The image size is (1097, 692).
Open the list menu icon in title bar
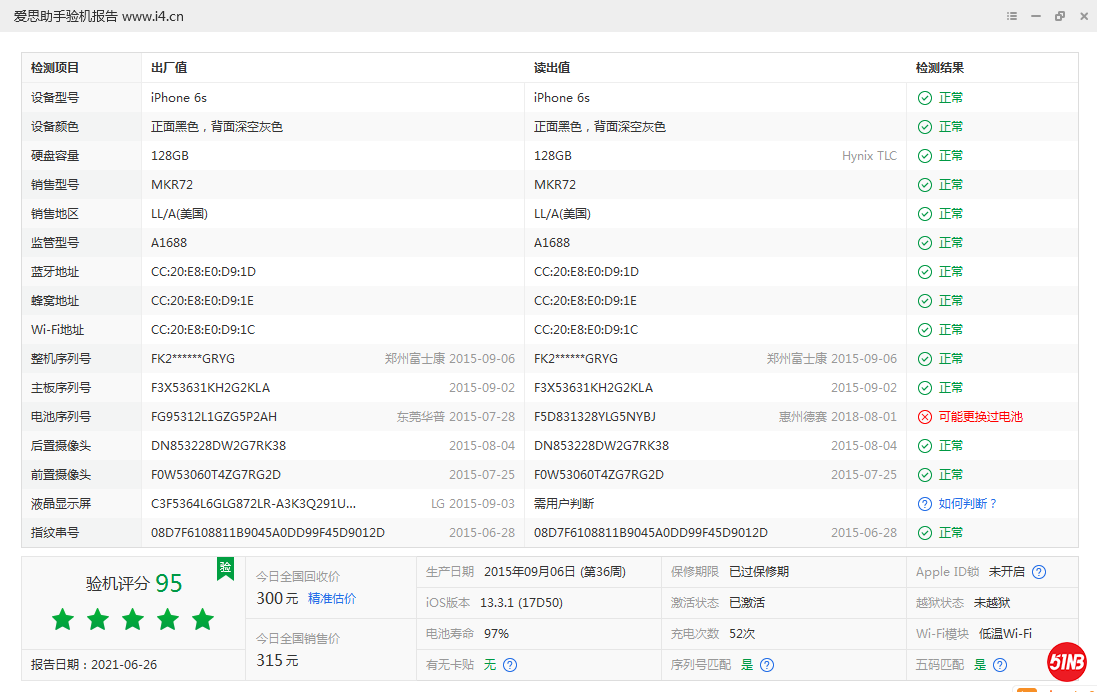coord(1012,16)
